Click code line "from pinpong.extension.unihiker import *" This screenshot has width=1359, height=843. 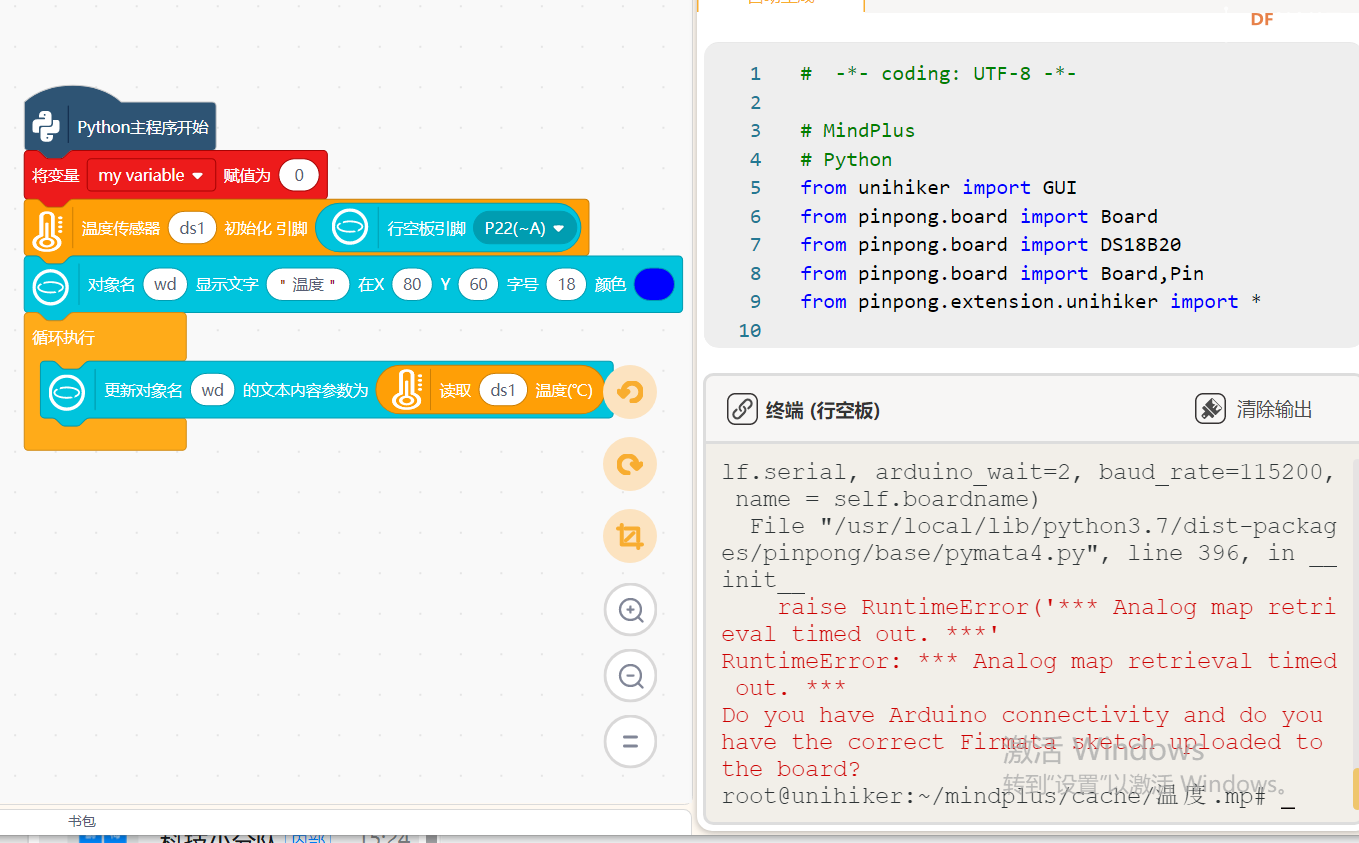1030,301
